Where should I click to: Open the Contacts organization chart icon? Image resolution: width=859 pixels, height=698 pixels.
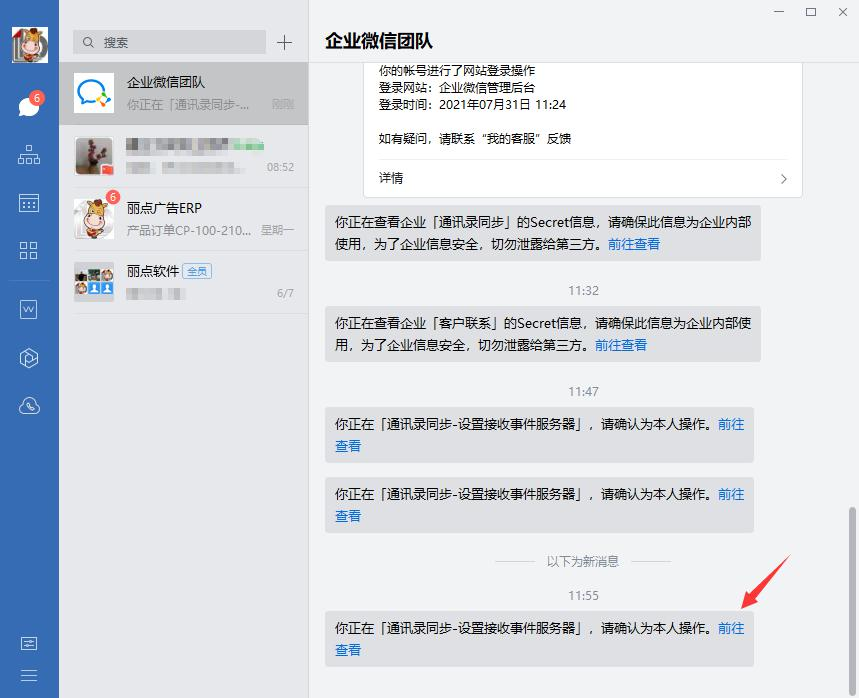(29, 155)
